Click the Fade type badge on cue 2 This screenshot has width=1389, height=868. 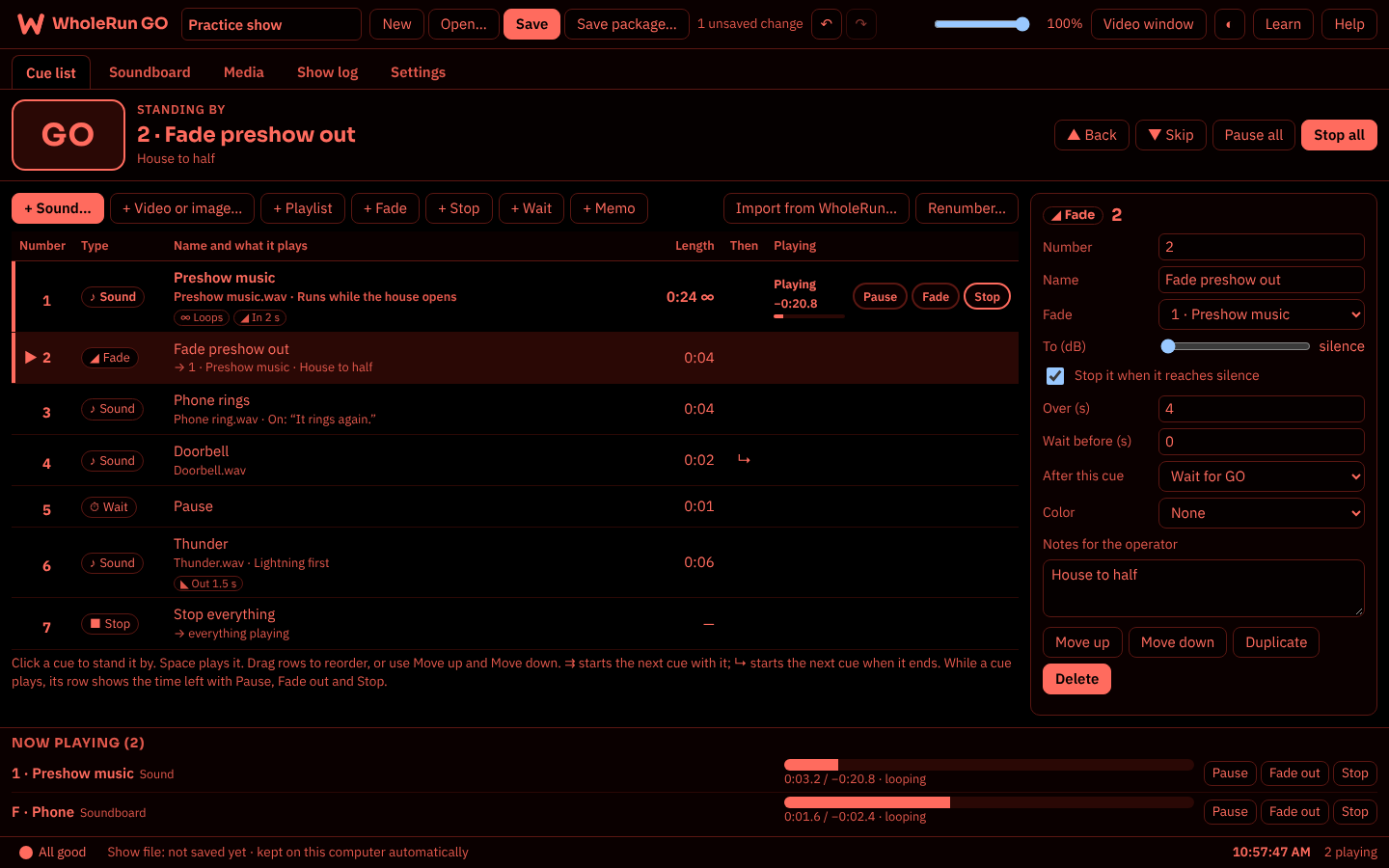110,358
